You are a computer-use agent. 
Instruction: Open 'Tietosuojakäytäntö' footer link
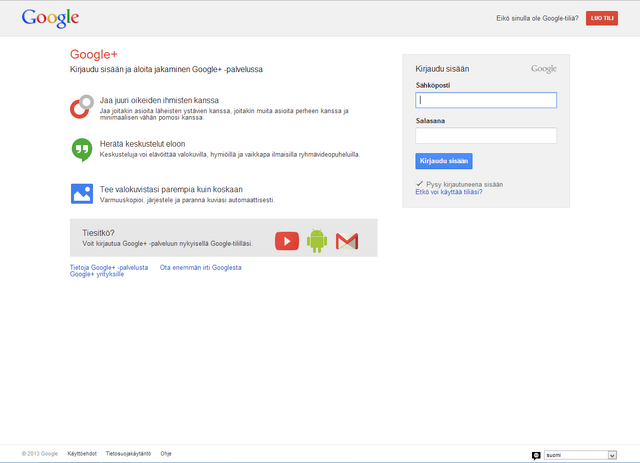(128, 454)
